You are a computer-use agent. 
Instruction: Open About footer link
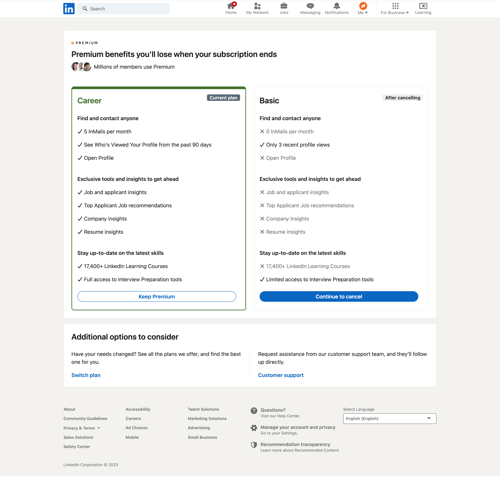pos(69,409)
